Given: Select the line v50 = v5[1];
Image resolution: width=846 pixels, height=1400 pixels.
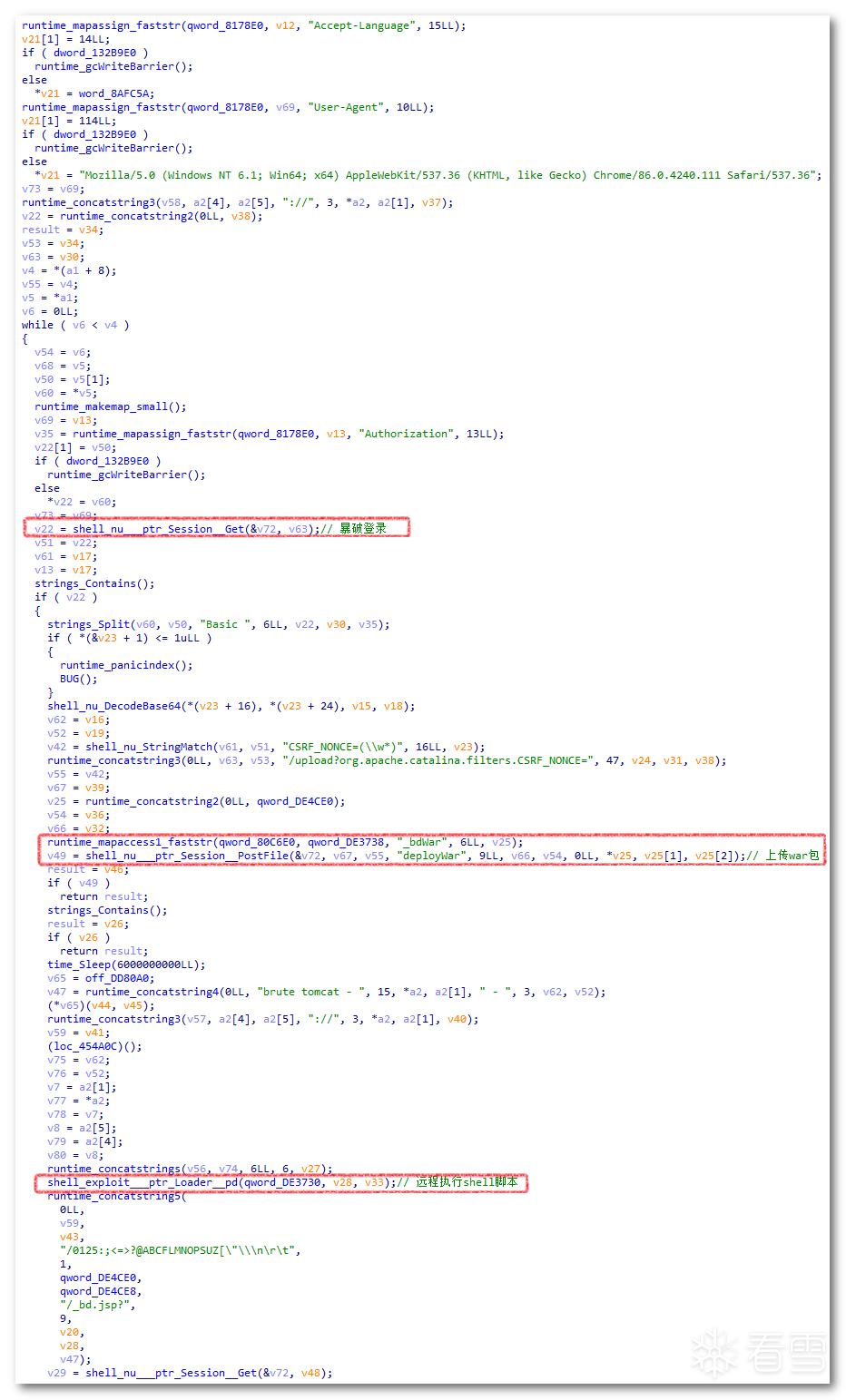Looking at the screenshot, I should pyautogui.click(x=73, y=379).
